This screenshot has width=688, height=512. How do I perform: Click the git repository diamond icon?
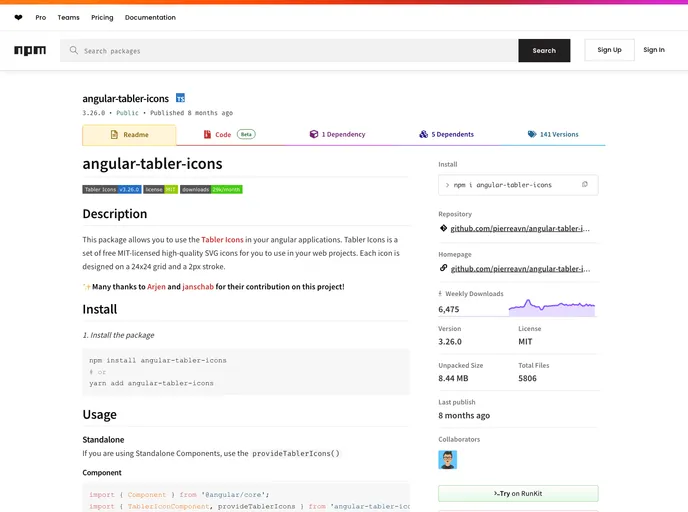[x=443, y=228]
